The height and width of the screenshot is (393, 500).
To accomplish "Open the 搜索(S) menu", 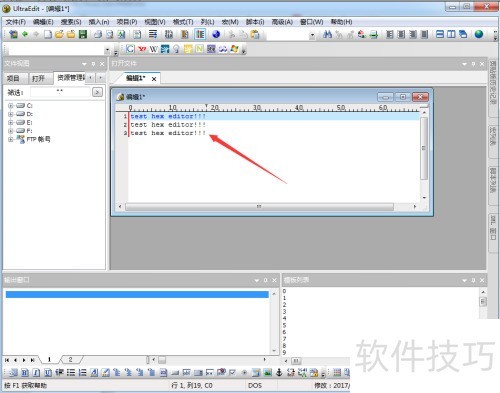I will 71,22.
